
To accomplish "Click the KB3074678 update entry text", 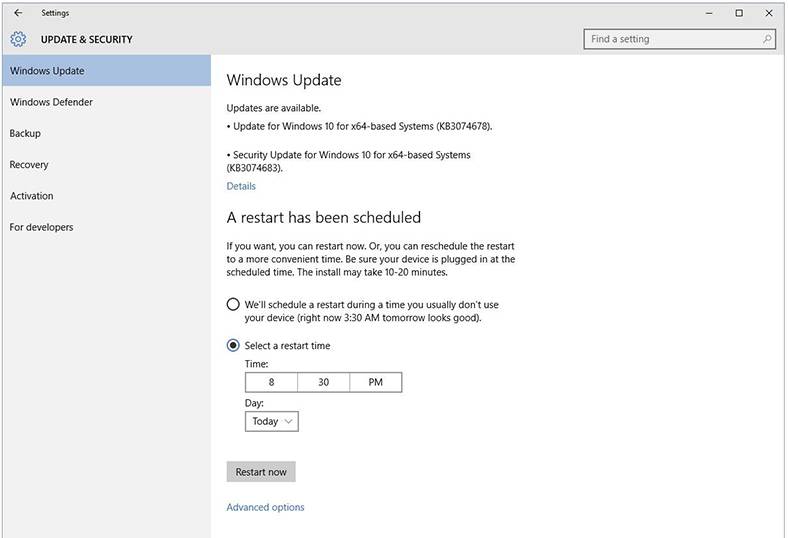I will click(x=359, y=126).
